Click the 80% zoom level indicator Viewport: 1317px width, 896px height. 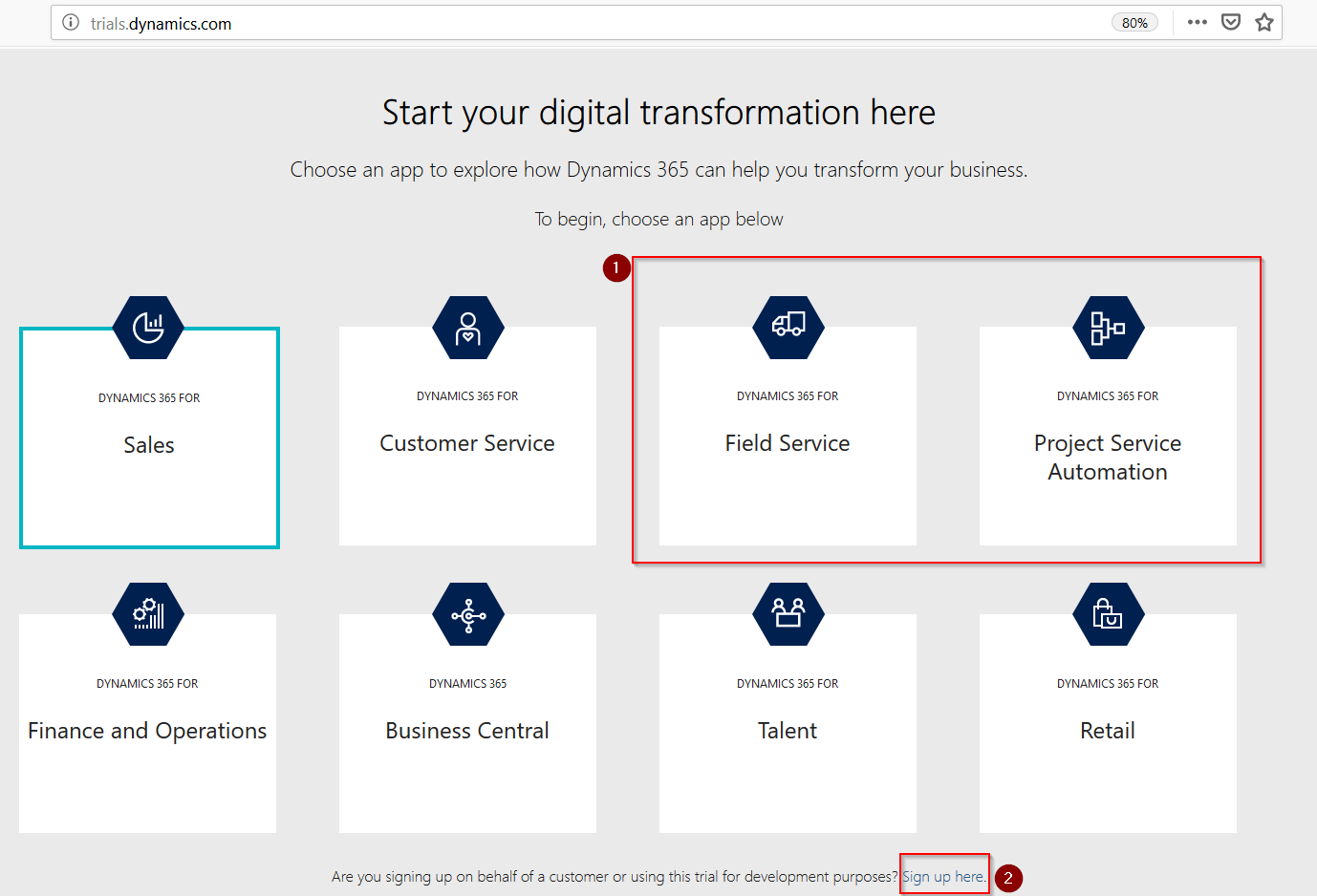[1134, 23]
